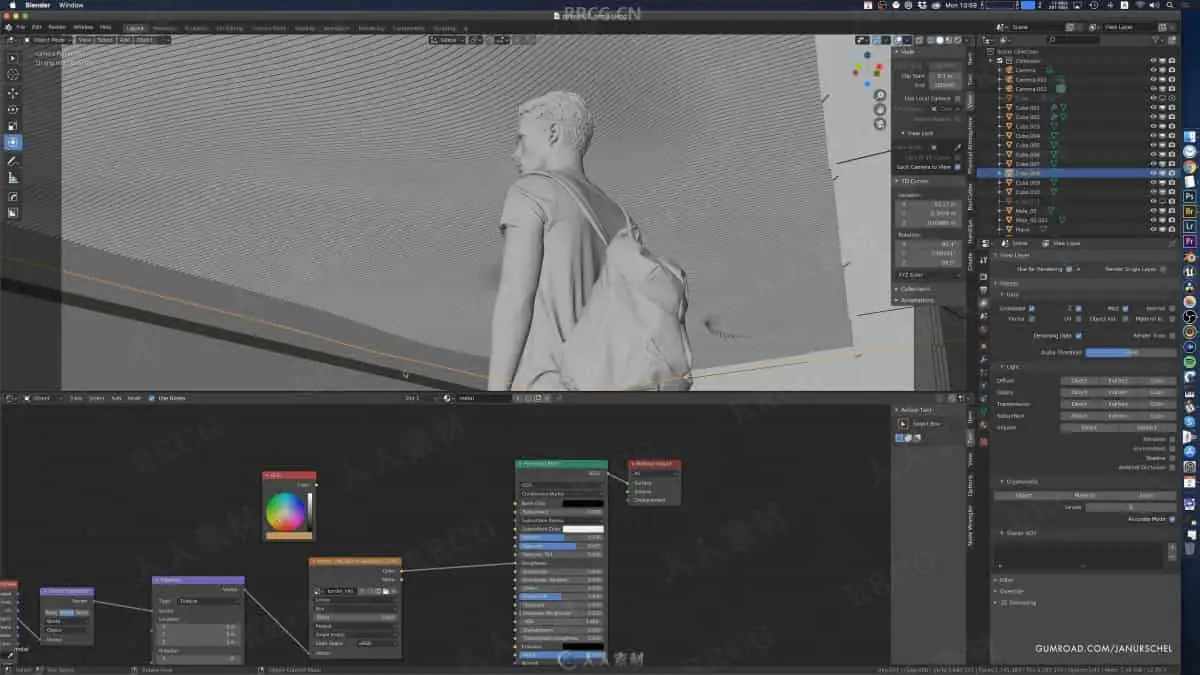1200x675 pixels.
Task: Click the viewport zoom magnifier gizmo
Action: 880,96
